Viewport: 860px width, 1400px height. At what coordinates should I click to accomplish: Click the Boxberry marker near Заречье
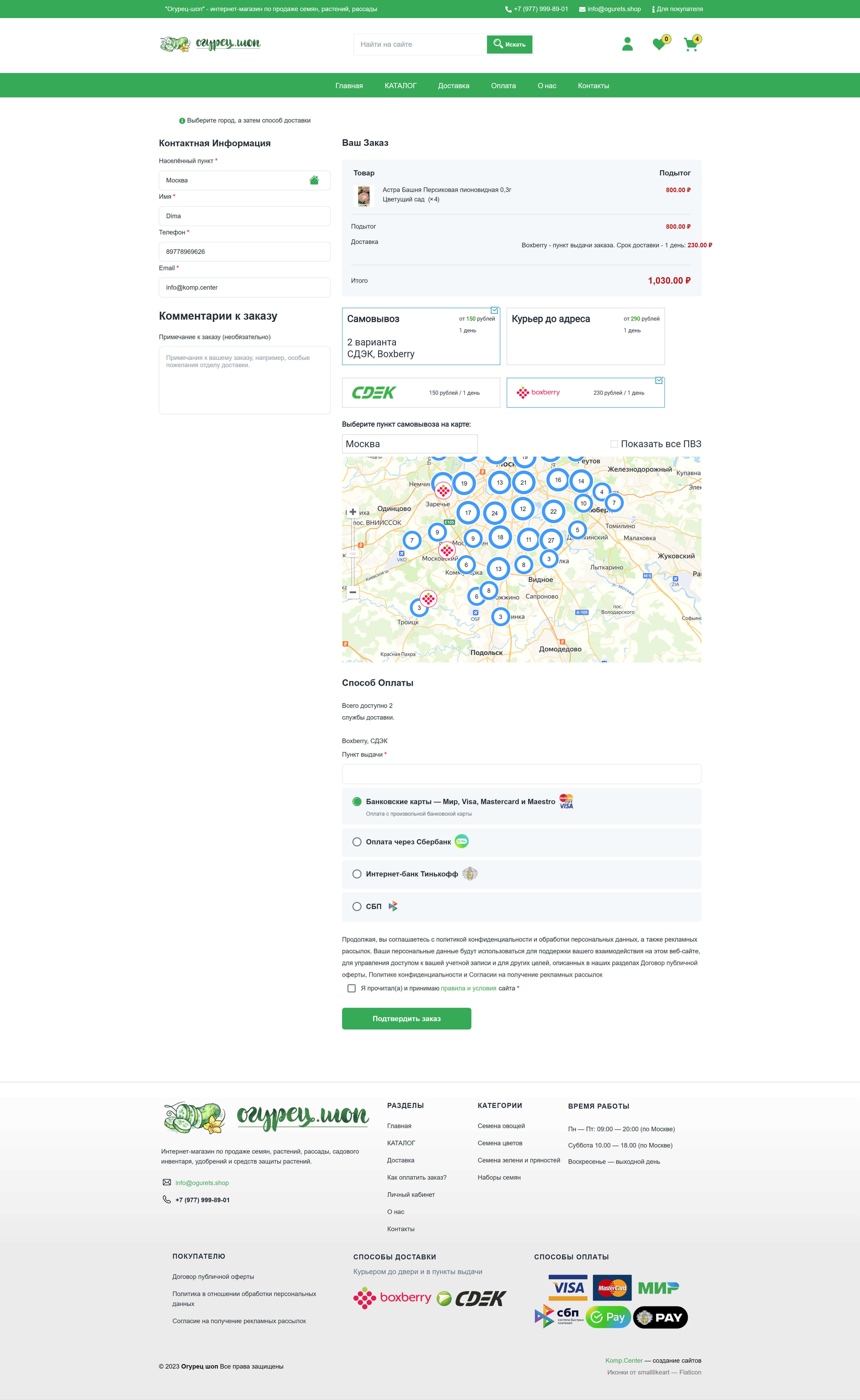coord(443,490)
